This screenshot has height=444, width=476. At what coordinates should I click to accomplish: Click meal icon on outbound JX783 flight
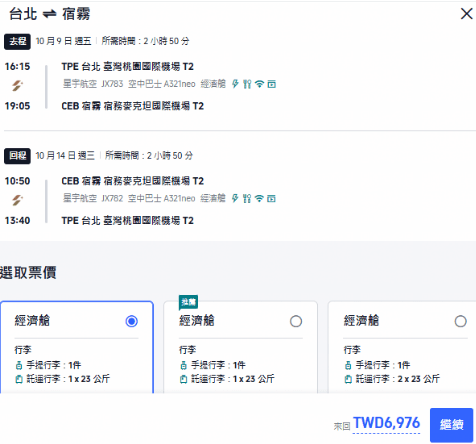click(247, 84)
